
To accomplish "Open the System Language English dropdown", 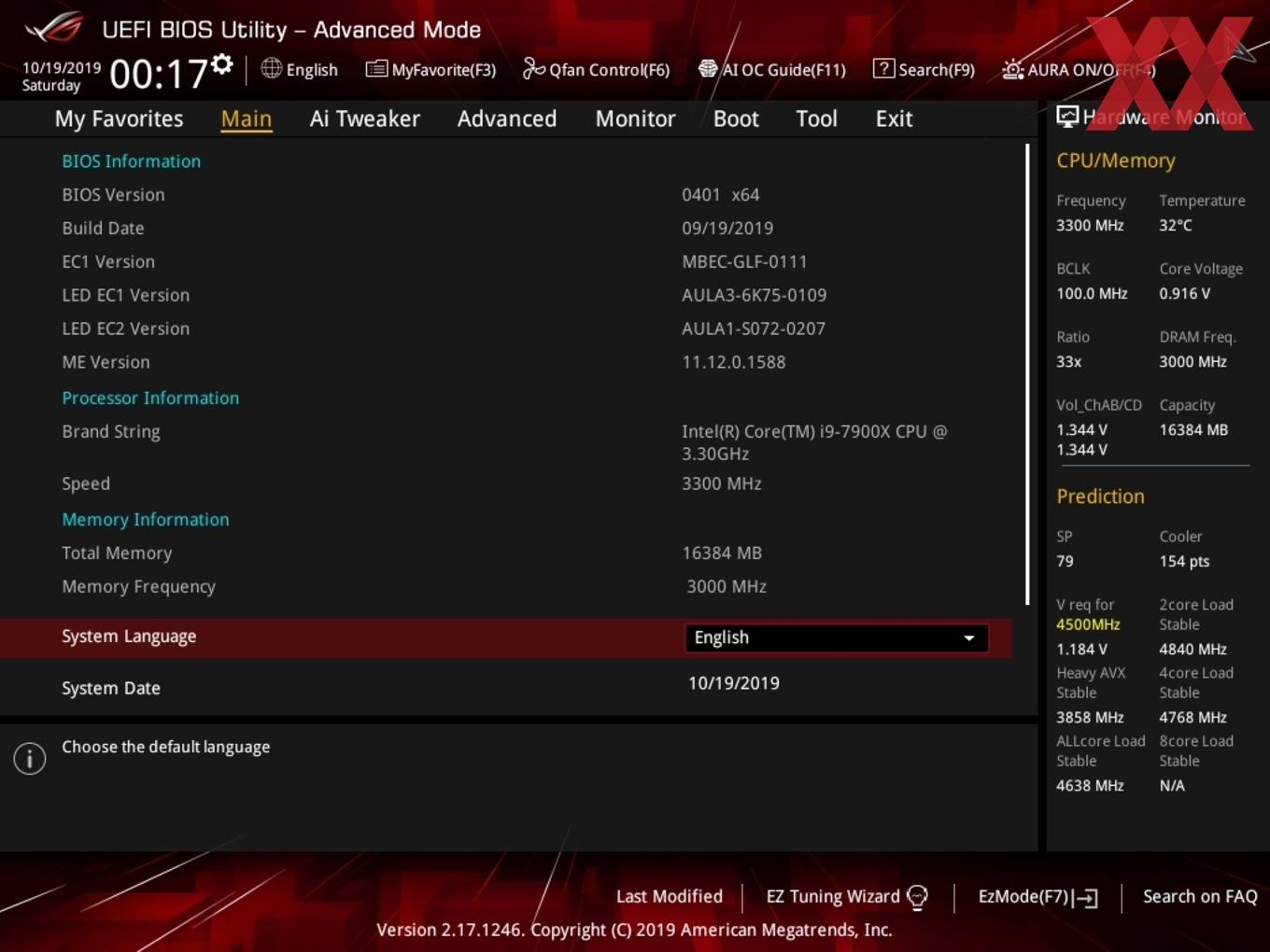I will pos(836,637).
